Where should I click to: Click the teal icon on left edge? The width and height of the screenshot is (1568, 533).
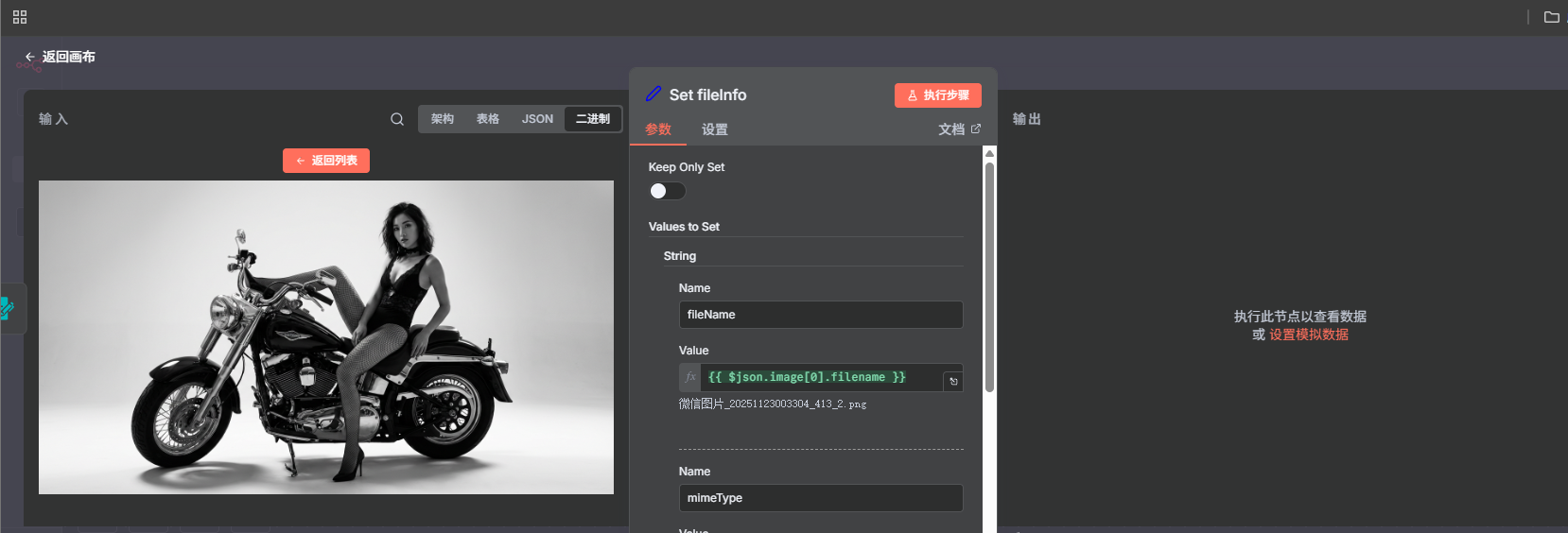[x=7, y=308]
